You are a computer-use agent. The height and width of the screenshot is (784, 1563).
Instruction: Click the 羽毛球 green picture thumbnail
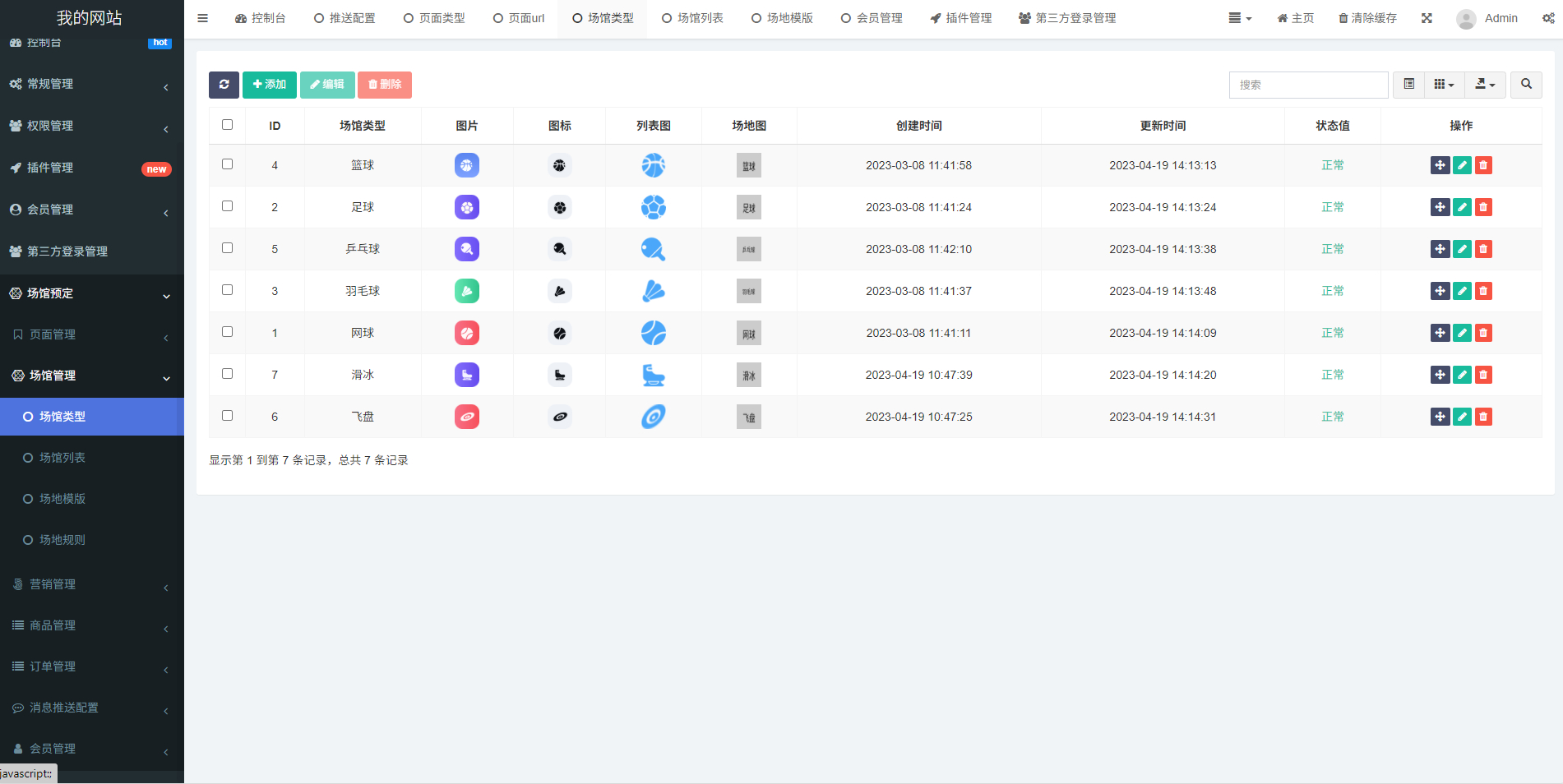click(x=467, y=291)
